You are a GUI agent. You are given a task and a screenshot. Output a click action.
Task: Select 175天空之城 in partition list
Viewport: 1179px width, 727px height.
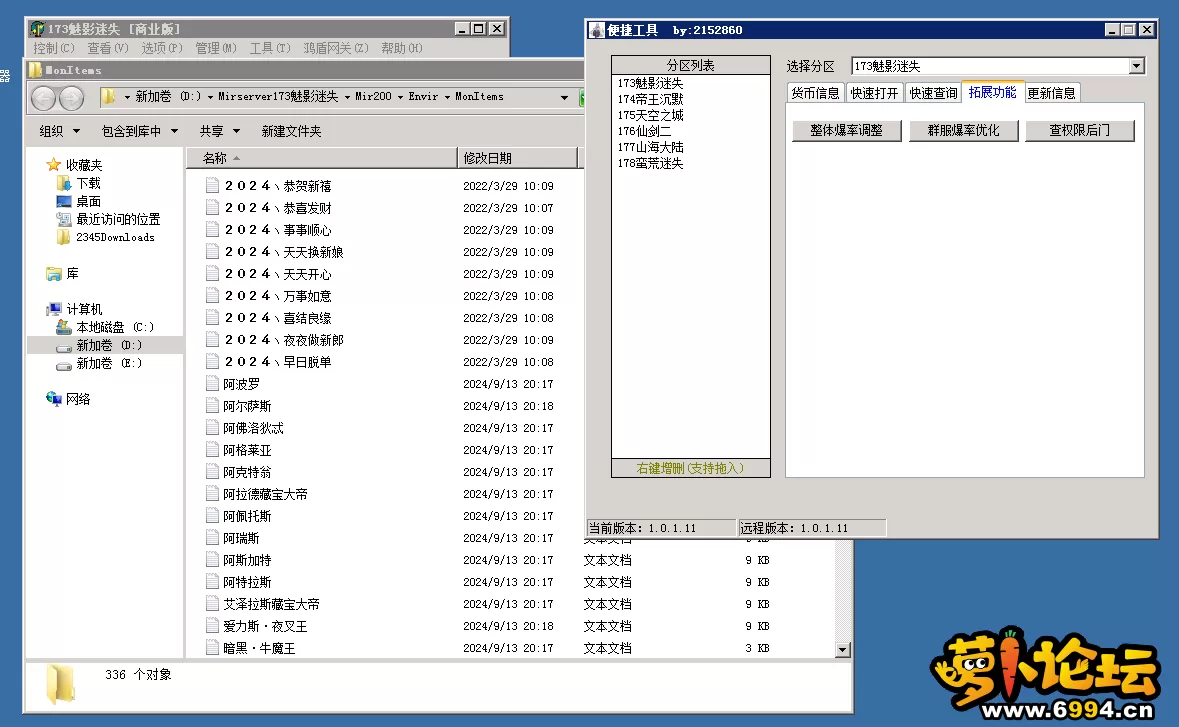point(650,115)
